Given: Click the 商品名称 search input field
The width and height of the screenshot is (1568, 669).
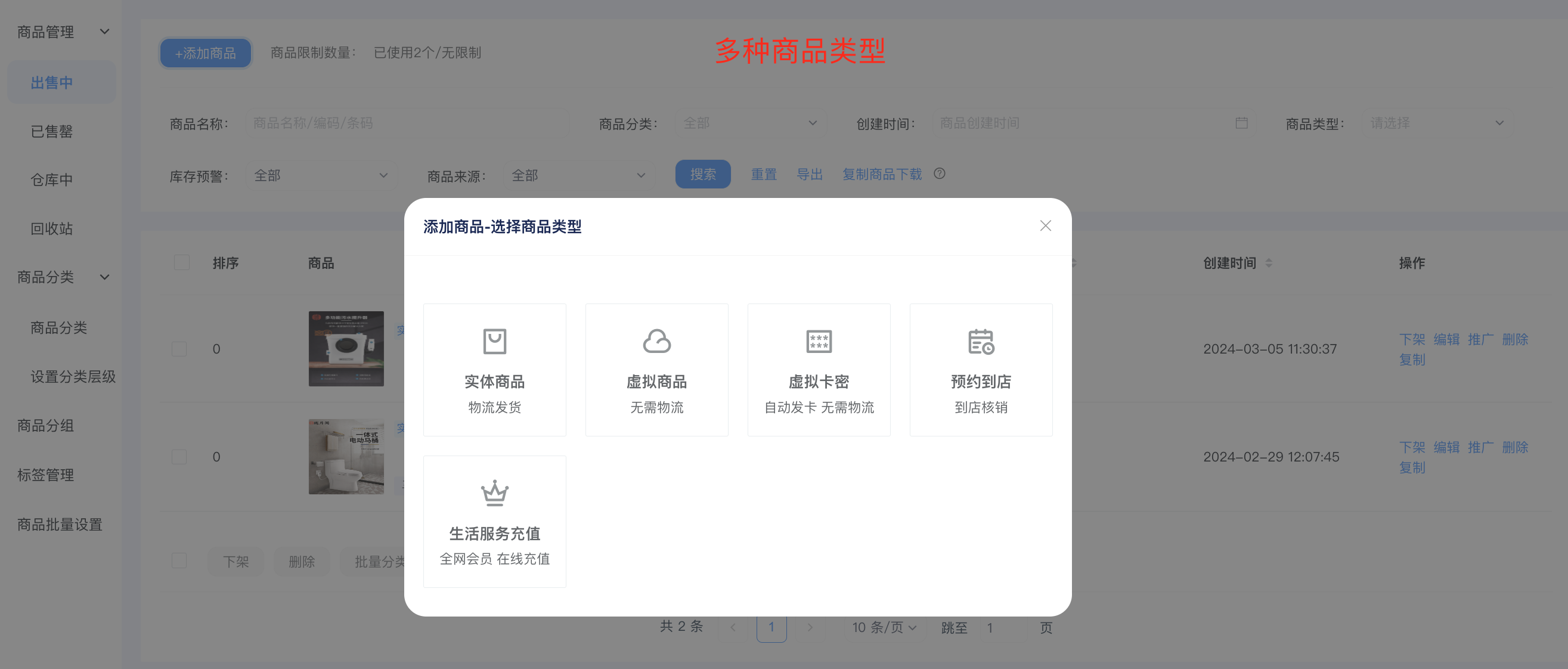Looking at the screenshot, I should click(407, 123).
